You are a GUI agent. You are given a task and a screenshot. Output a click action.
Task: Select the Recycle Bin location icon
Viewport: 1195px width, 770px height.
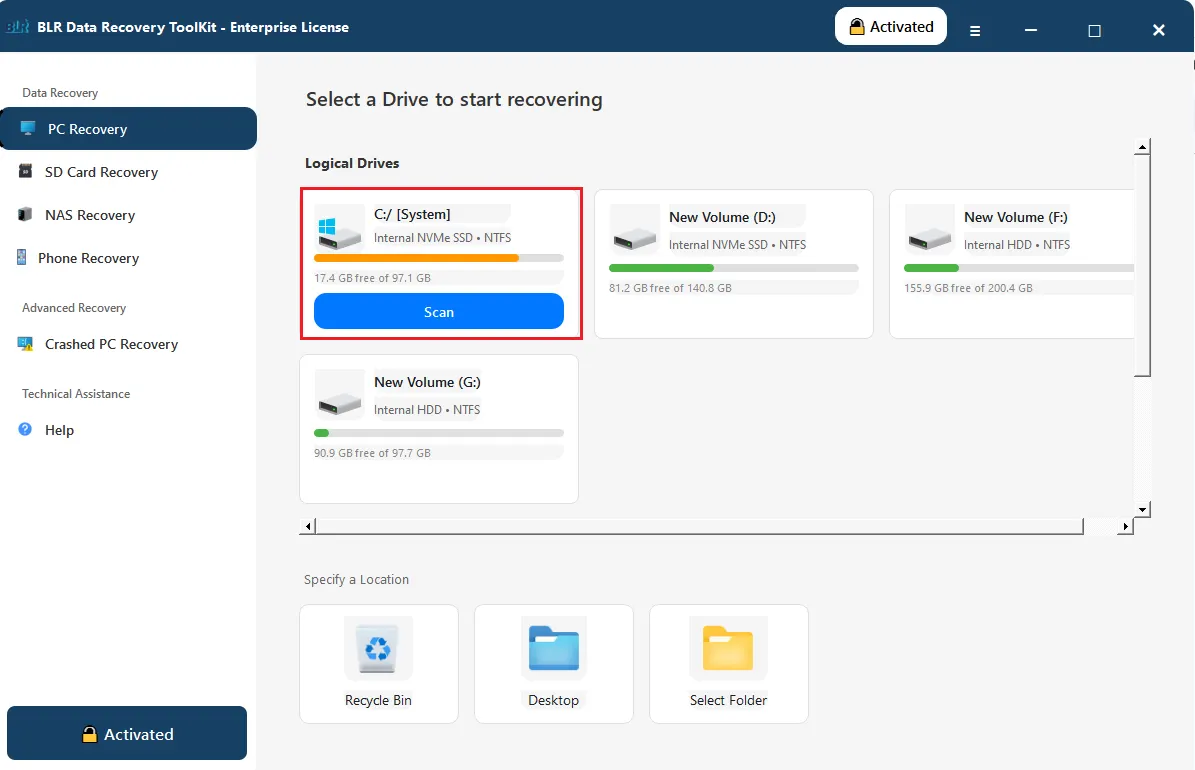tap(378, 650)
